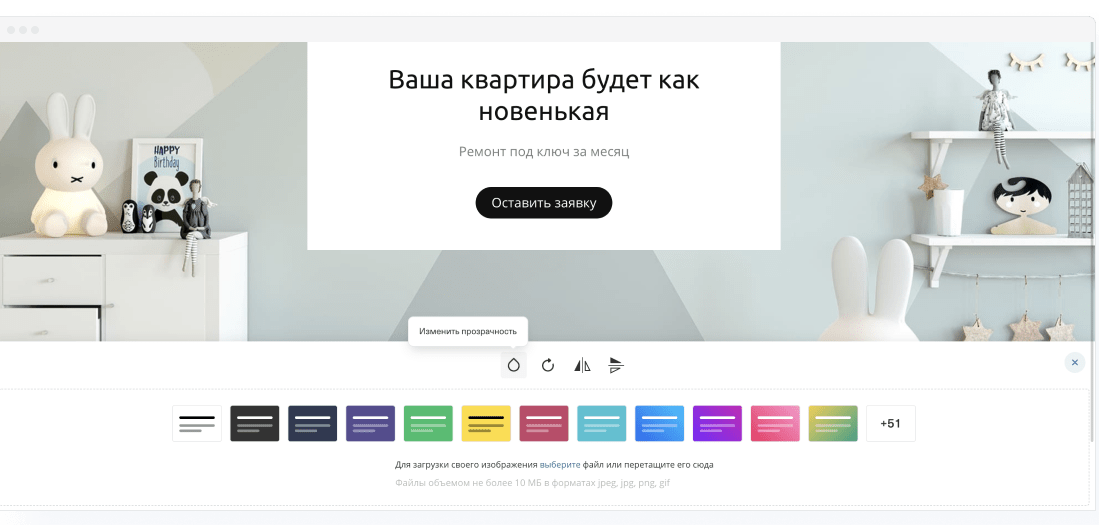Viewport: 1099px width, 525px height.
Task: Click the "Оставить заявку" button
Action: [x=544, y=203]
